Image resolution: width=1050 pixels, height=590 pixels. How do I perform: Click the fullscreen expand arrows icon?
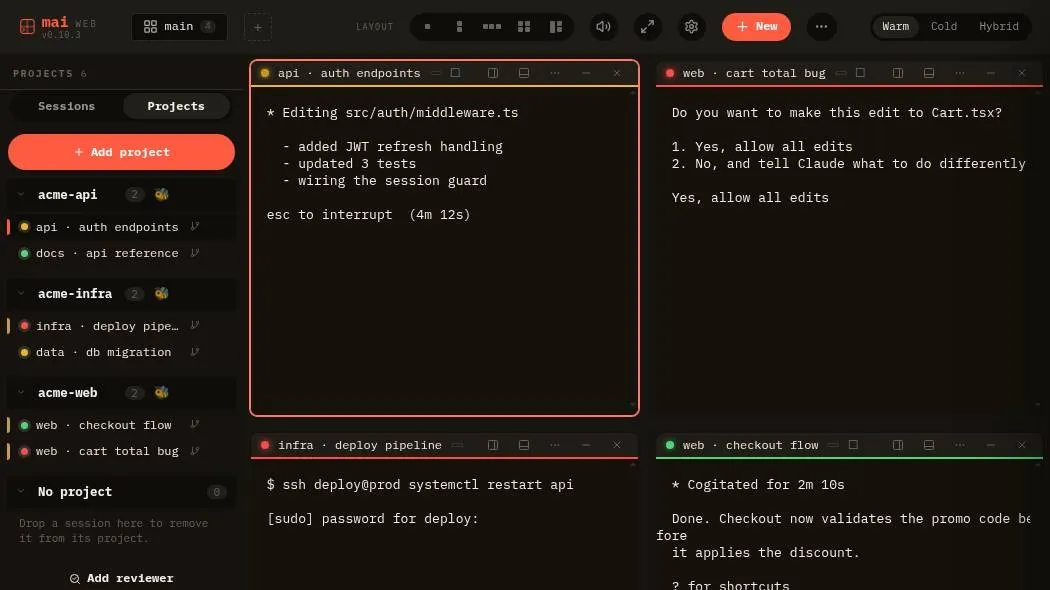point(648,27)
